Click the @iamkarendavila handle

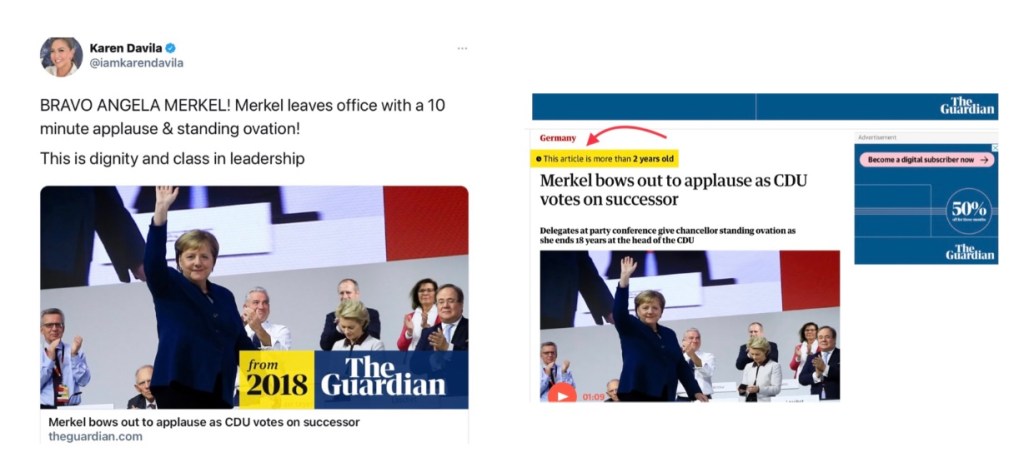[136, 63]
